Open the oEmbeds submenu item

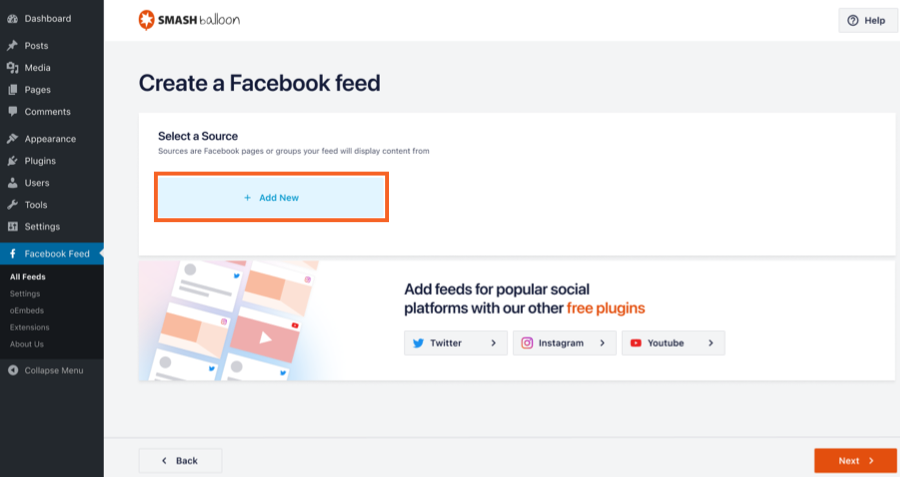[27, 310]
